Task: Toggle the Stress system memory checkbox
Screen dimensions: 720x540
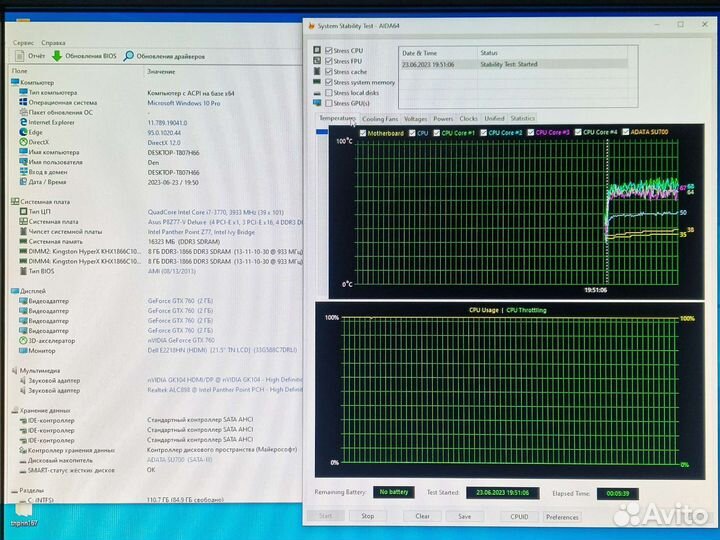Action: 329,82
